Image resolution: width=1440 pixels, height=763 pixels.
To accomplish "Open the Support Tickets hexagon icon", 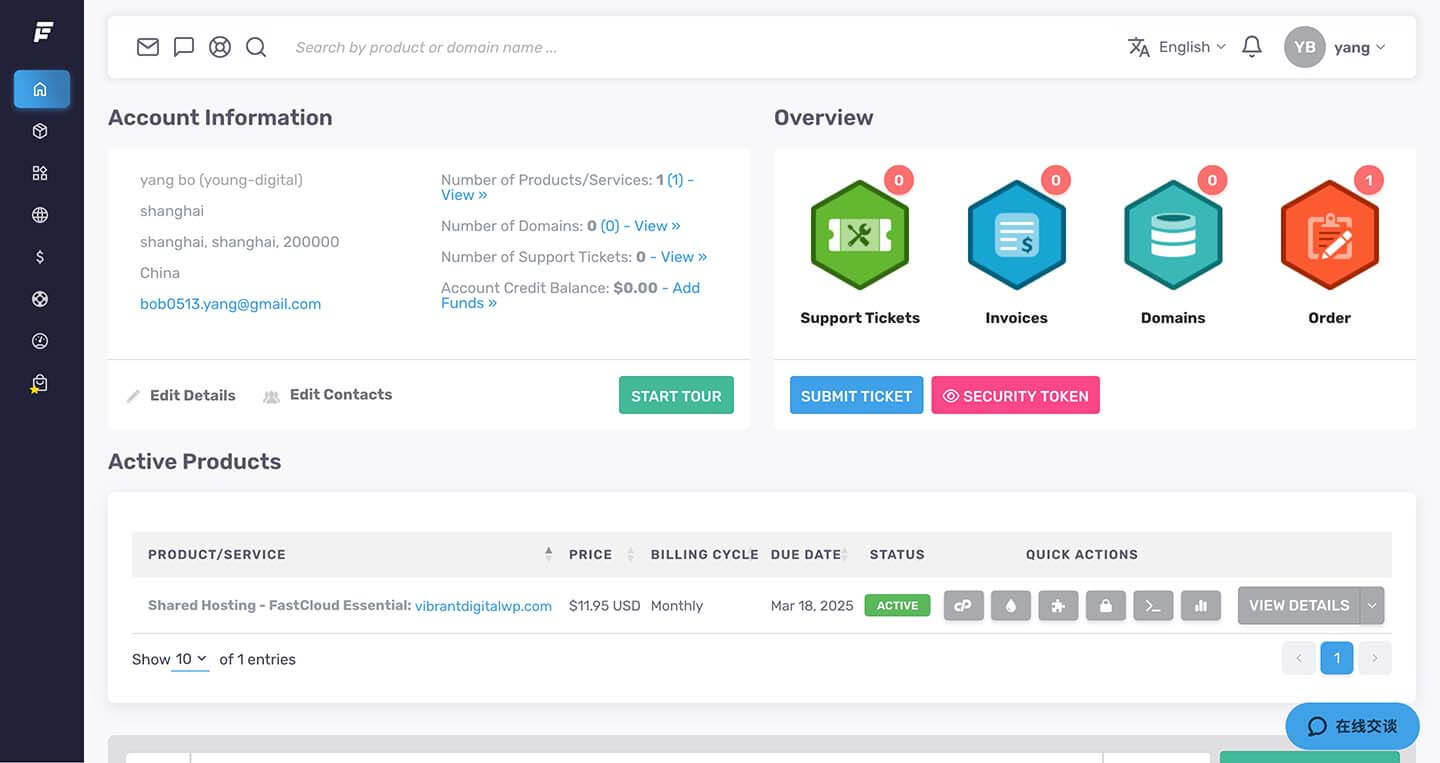I will point(860,235).
